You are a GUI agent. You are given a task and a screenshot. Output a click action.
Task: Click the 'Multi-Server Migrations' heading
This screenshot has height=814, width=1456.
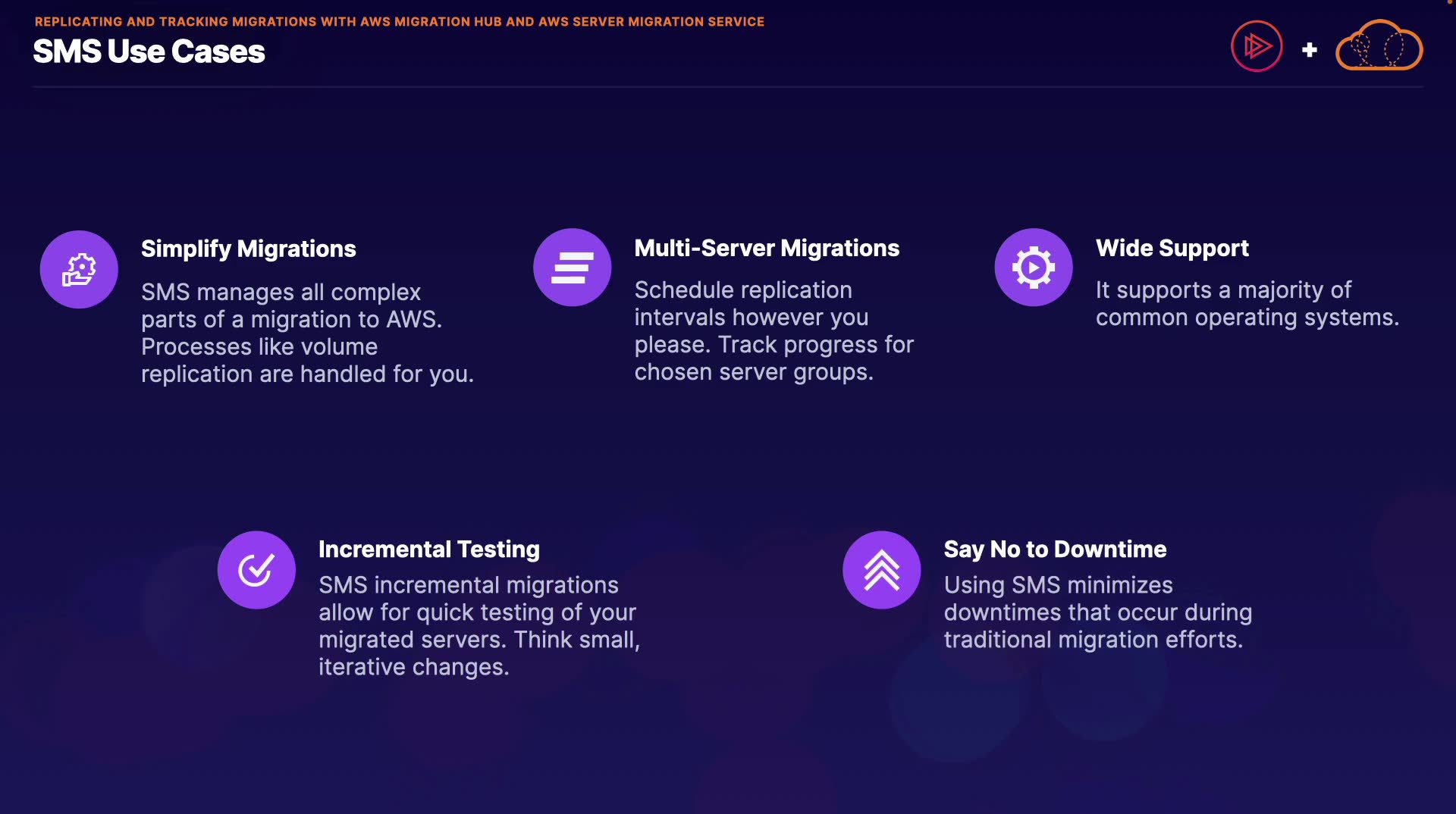click(x=767, y=248)
